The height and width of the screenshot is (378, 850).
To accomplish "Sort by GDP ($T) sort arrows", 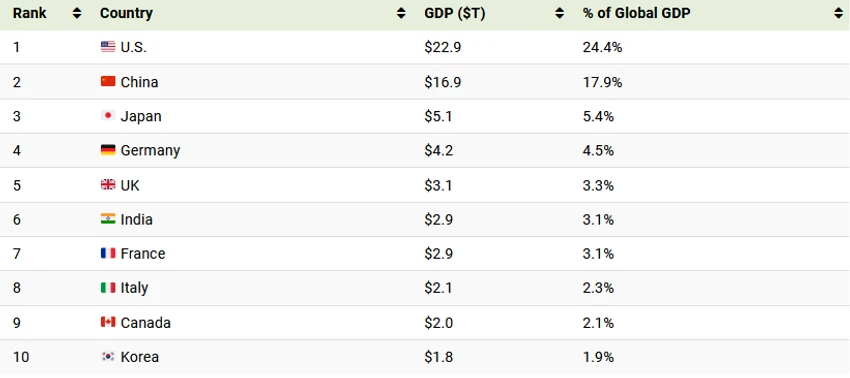I will (x=559, y=14).
